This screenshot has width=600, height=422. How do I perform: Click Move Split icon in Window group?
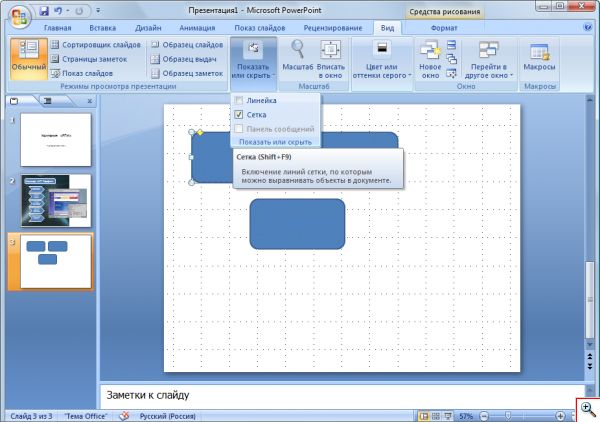(x=452, y=73)
